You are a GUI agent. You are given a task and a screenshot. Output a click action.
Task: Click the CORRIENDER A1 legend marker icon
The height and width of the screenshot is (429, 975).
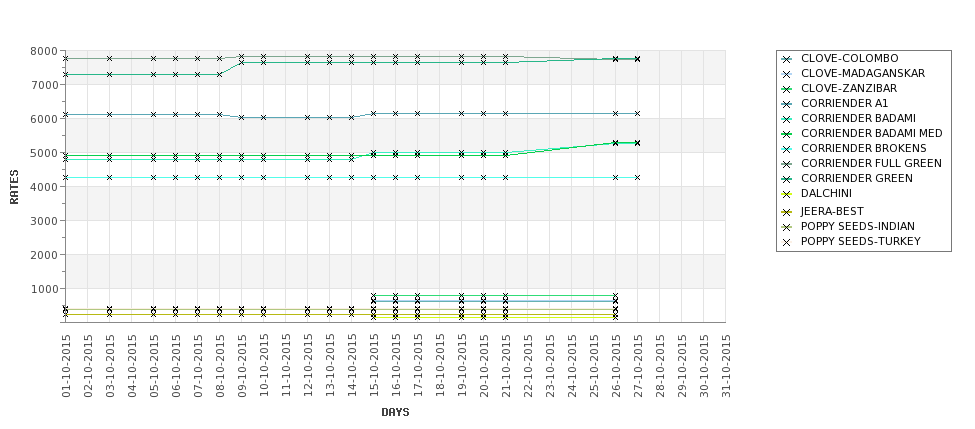pos(787,104)
